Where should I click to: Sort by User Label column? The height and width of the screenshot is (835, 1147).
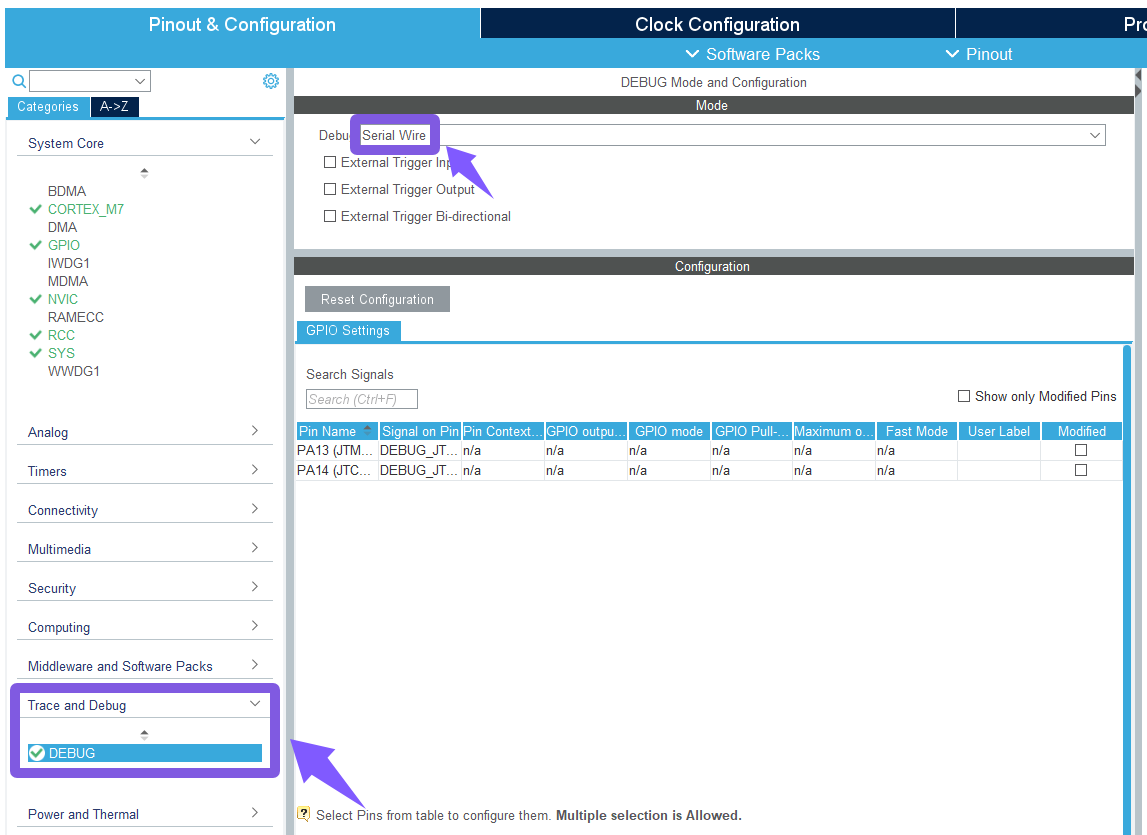click(999, 431)
